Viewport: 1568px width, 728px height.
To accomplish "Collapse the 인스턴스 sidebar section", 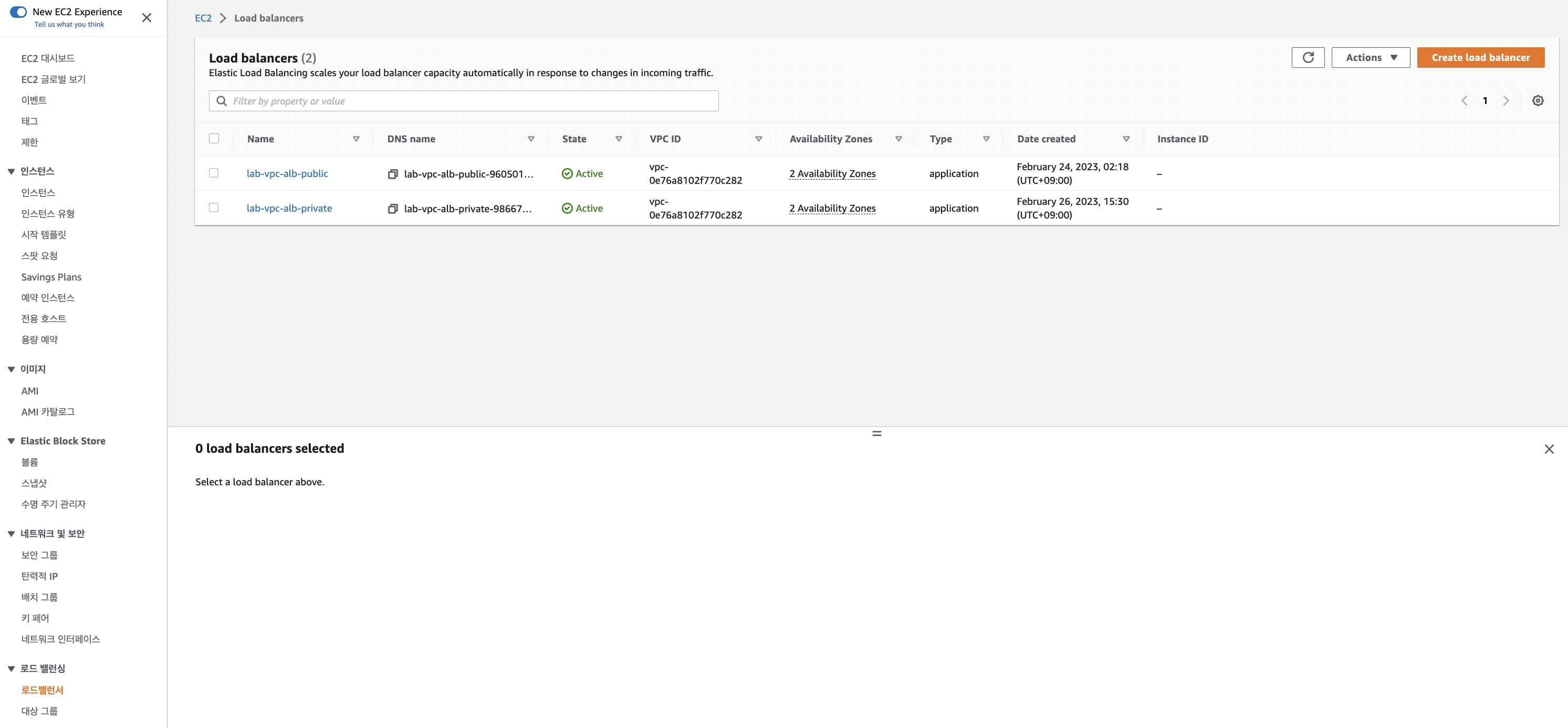I will tap(11, 171).
